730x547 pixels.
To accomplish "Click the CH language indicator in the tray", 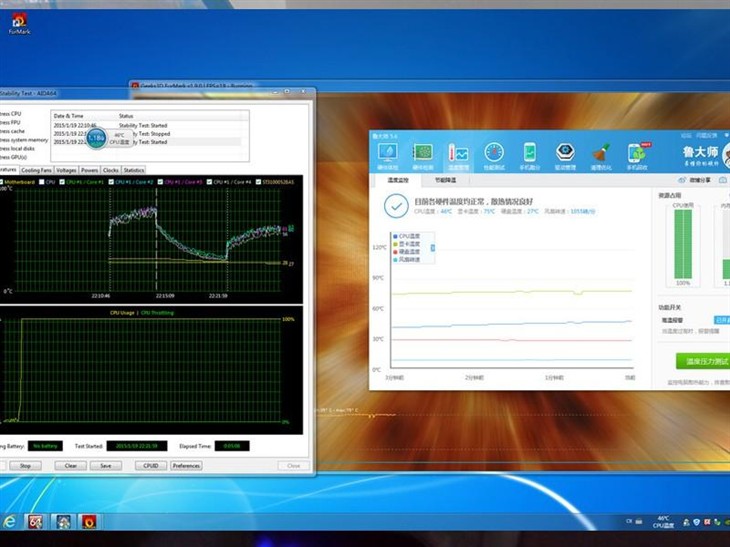I will point(629,521).
